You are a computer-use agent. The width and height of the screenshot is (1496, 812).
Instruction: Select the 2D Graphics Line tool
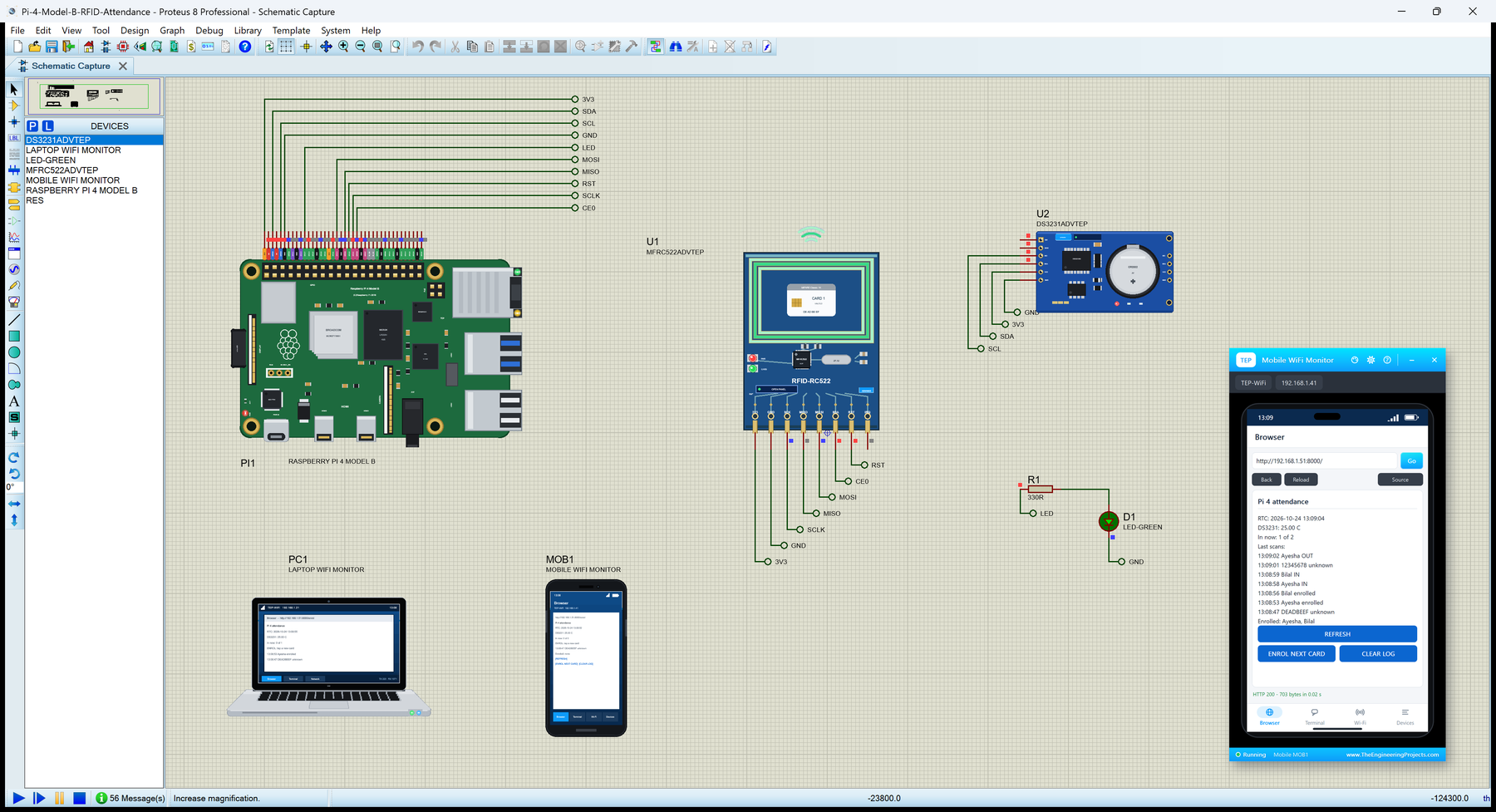13,319
